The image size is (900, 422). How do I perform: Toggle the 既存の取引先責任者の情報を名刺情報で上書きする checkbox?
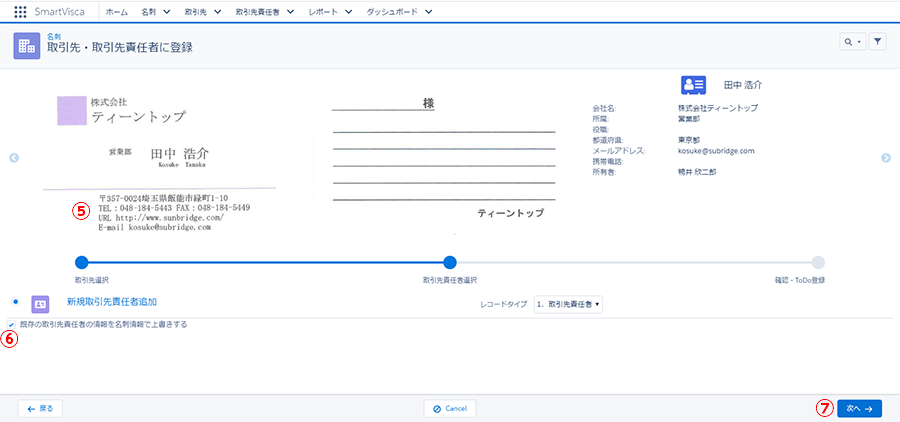point(11,325)
